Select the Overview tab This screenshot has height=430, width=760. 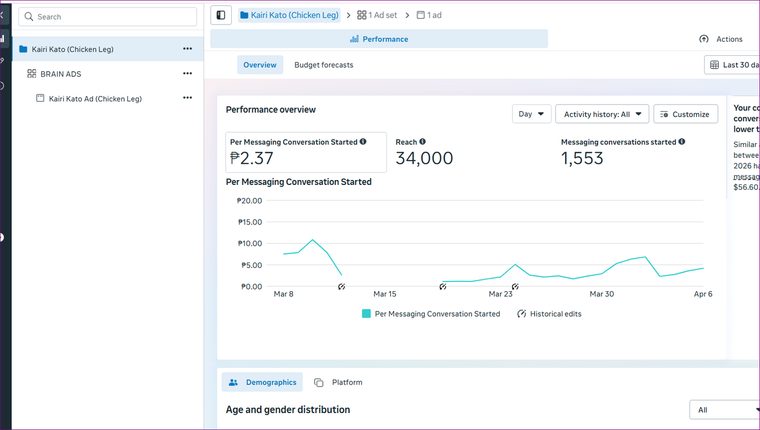pyautogui.click(x=260, y=65)
